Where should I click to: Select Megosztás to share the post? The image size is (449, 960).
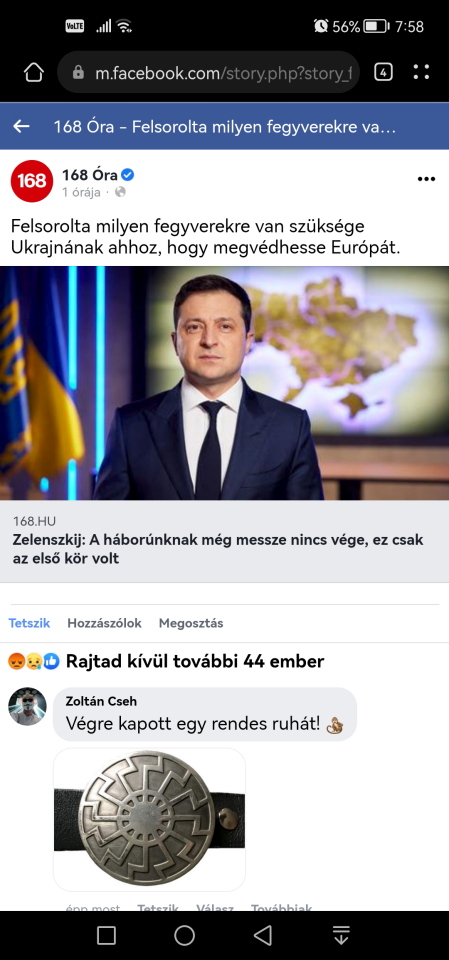(x=191, y=623)
